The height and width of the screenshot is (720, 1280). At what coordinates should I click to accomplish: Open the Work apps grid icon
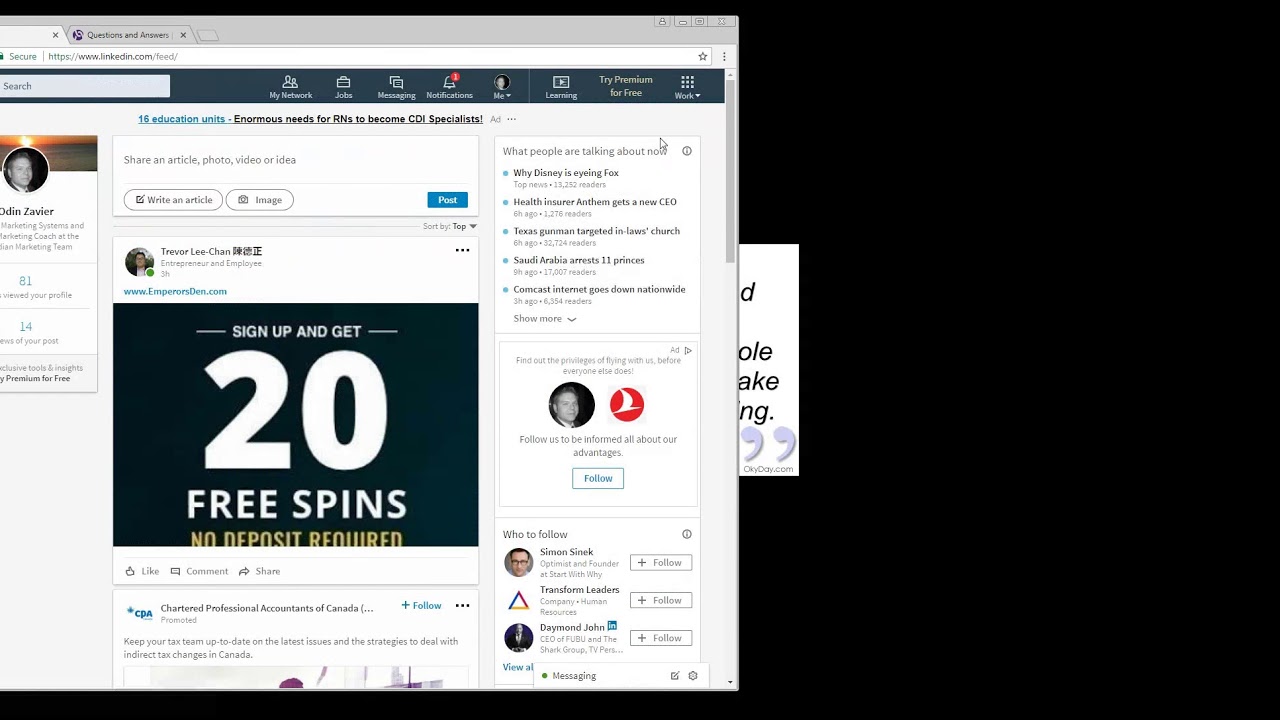point(687,87)
